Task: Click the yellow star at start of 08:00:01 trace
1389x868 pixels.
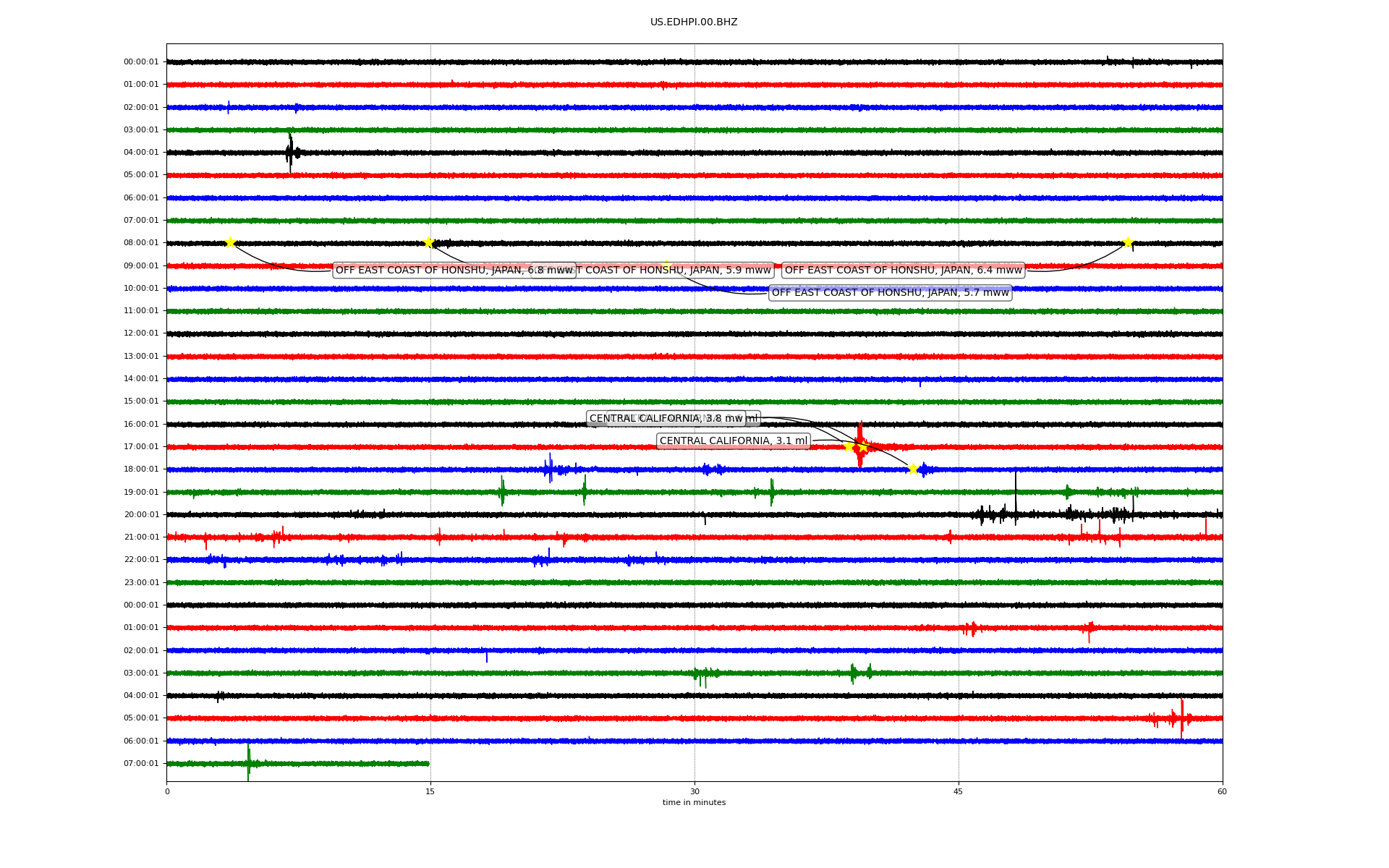Action: pos(230,242)
